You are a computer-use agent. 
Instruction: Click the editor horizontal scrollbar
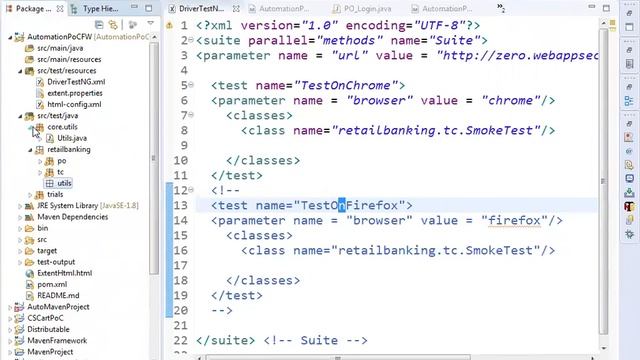(x=338, y=358)
